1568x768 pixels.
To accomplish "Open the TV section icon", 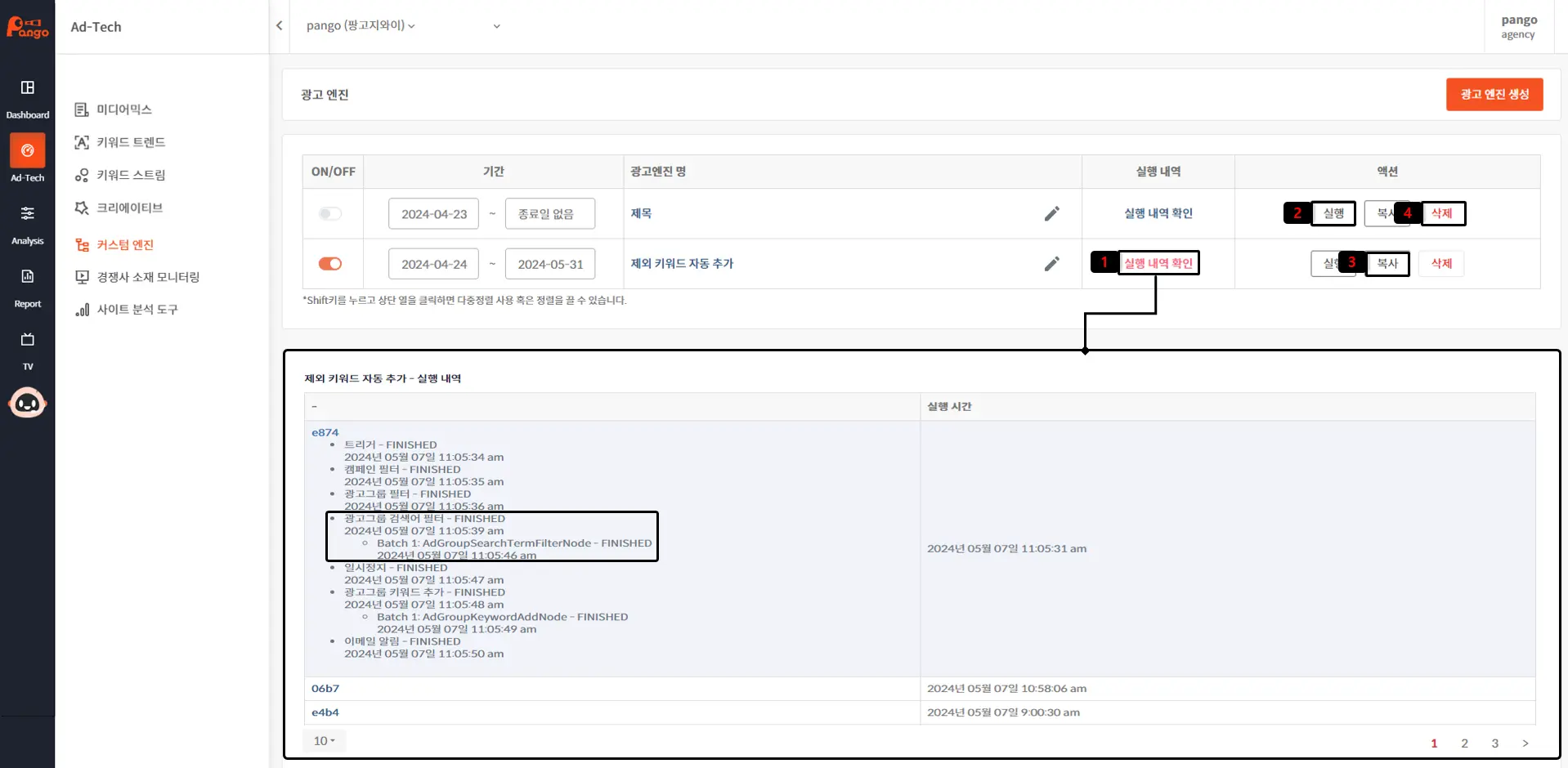I will pos(27,340).
